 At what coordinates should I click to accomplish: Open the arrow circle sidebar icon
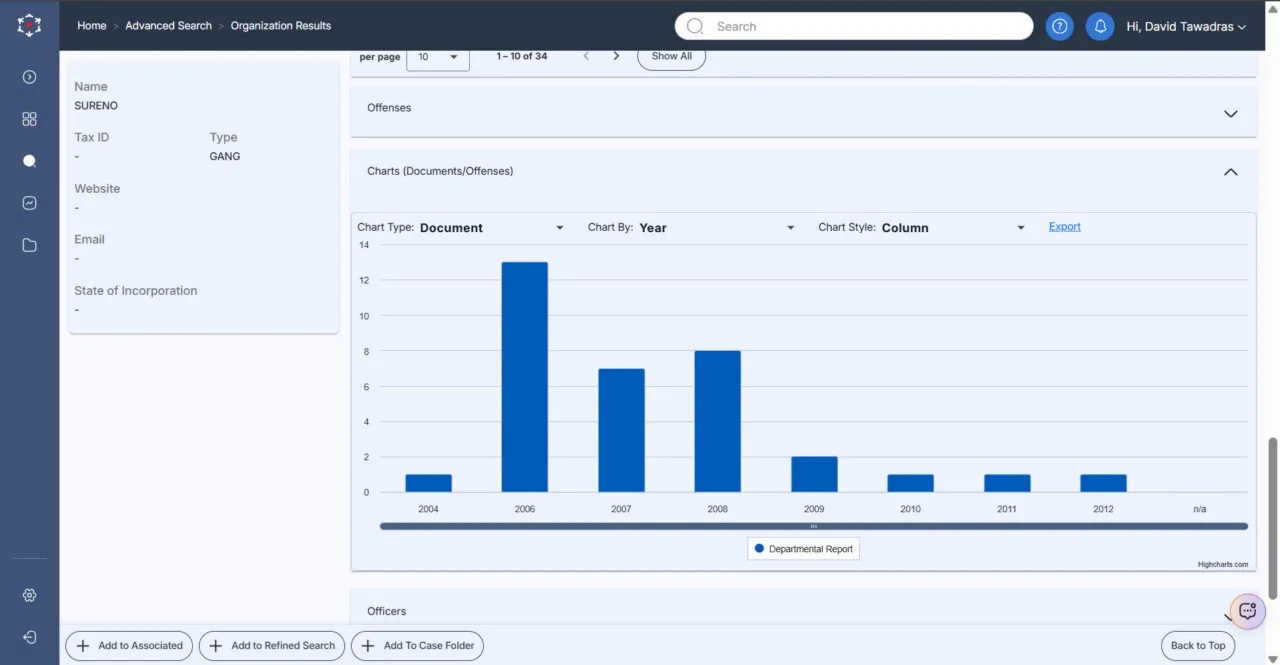[29, 77]
